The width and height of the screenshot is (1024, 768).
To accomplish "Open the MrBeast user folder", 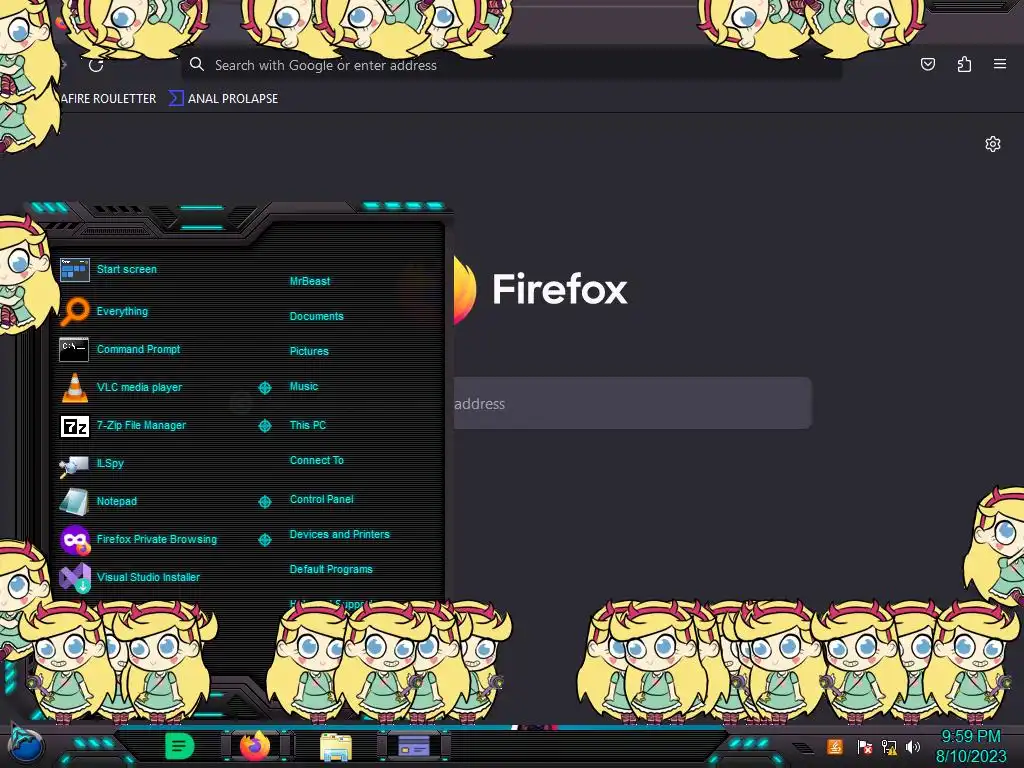I will 310,281.
